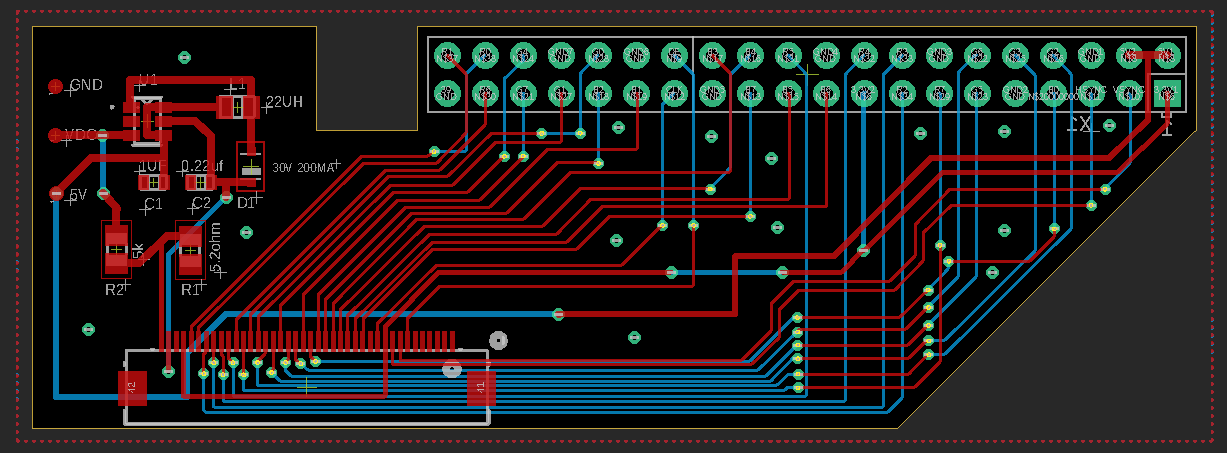Click the 'VDC' silkscreen label

(x=82, y=135)
